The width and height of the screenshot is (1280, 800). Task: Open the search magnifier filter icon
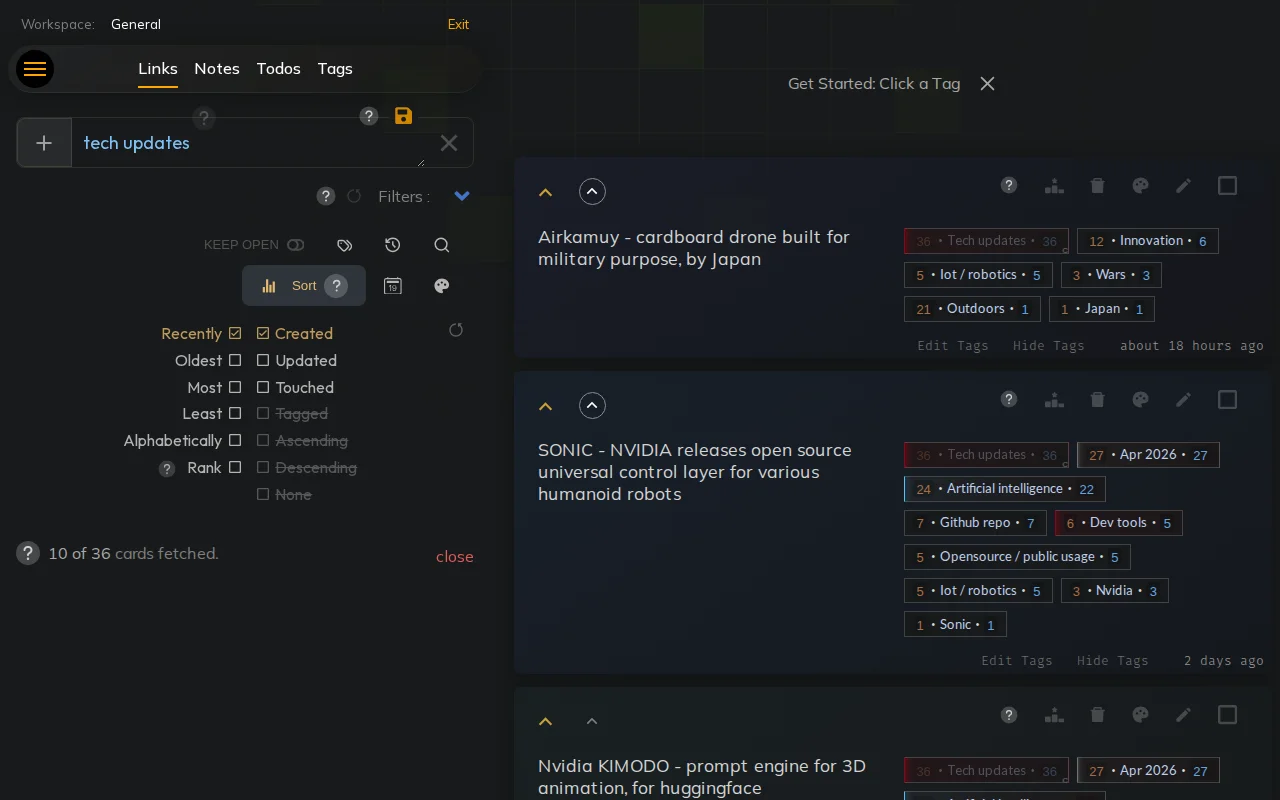click(x=442, y=245)
